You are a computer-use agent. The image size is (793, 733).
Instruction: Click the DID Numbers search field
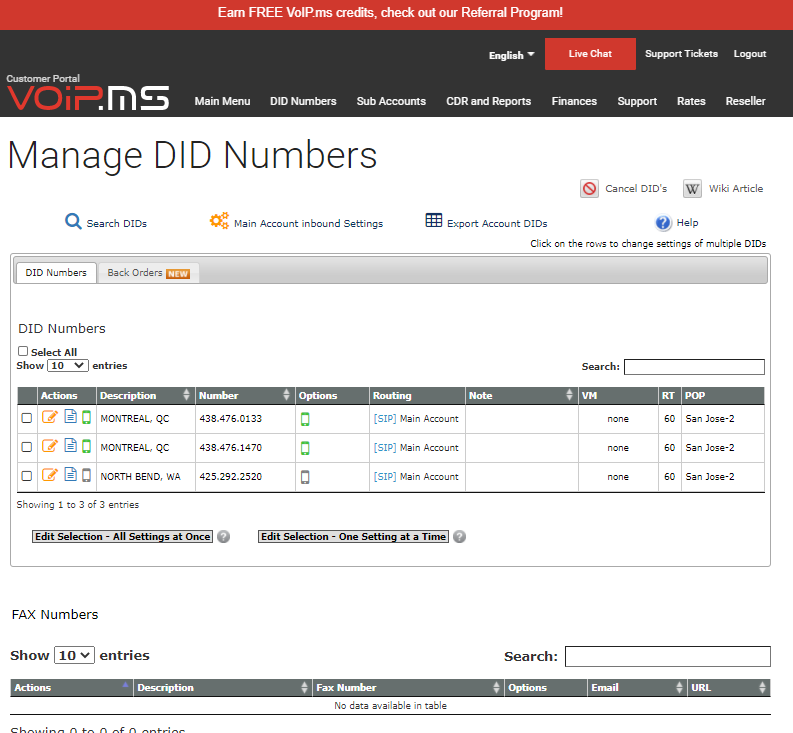694,367
